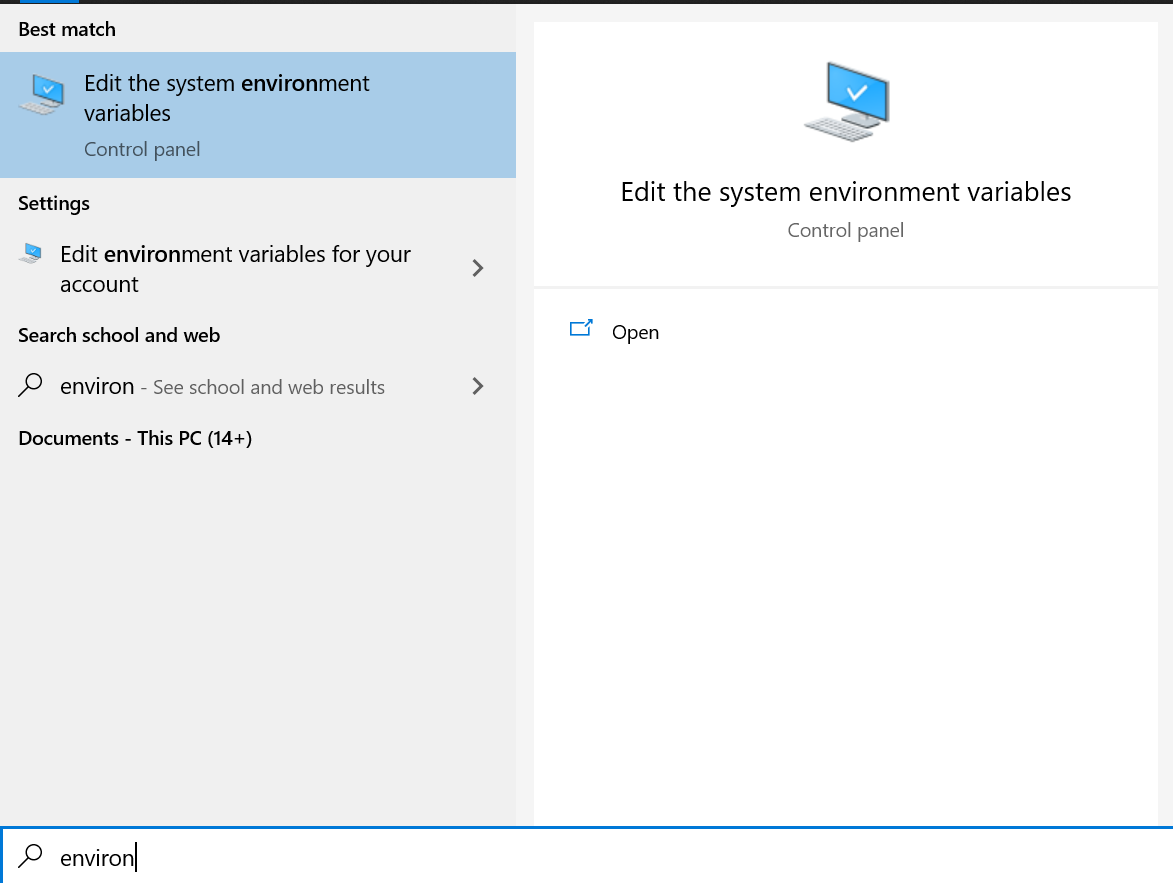Click the Settings section header
Screen dimensions: 1173x883
pos(54,203)
